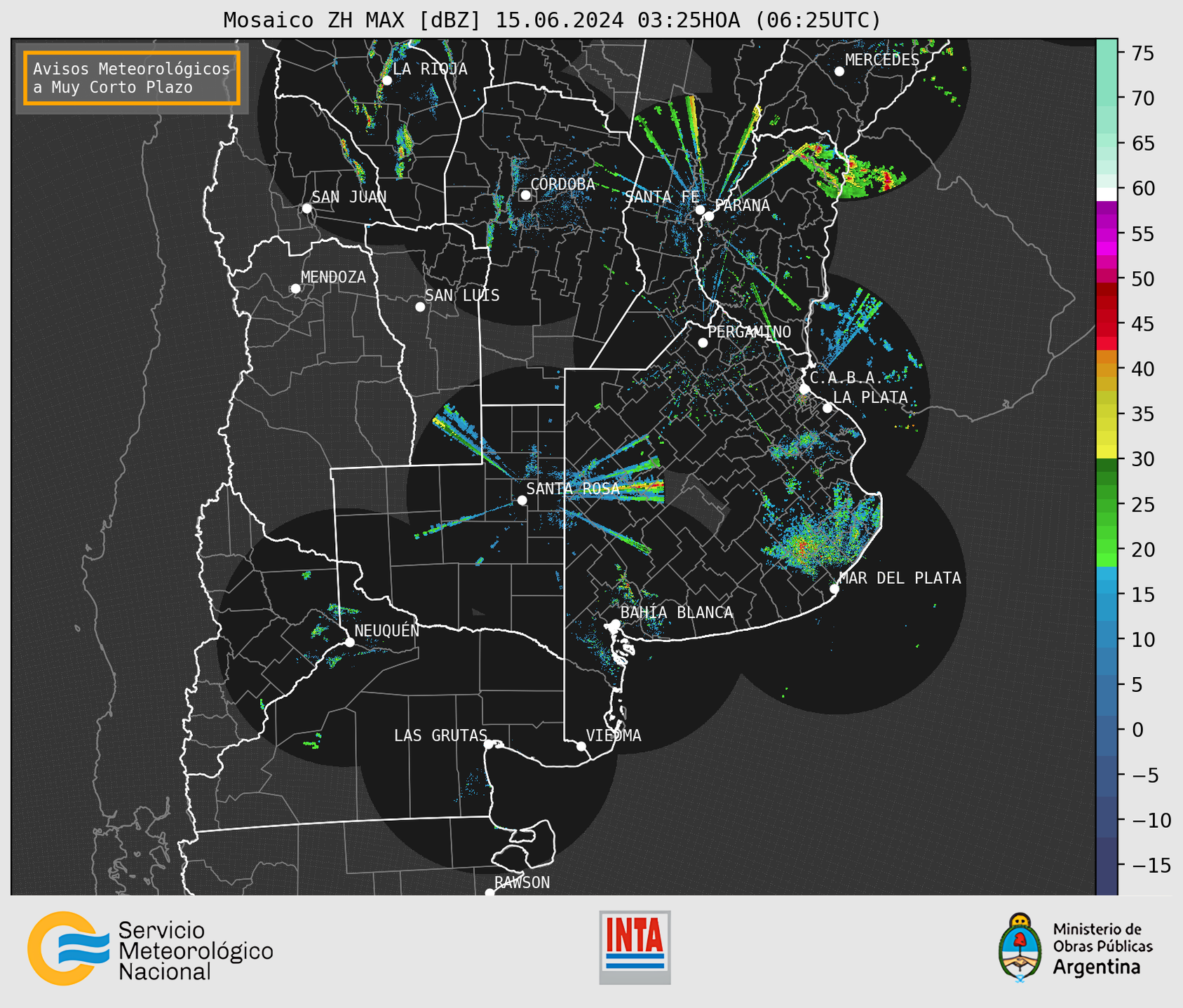Click the Ministerio de Obras Públicas emblem
This screenshot has width=1183, height=1008.
[x=1020, y=947]
